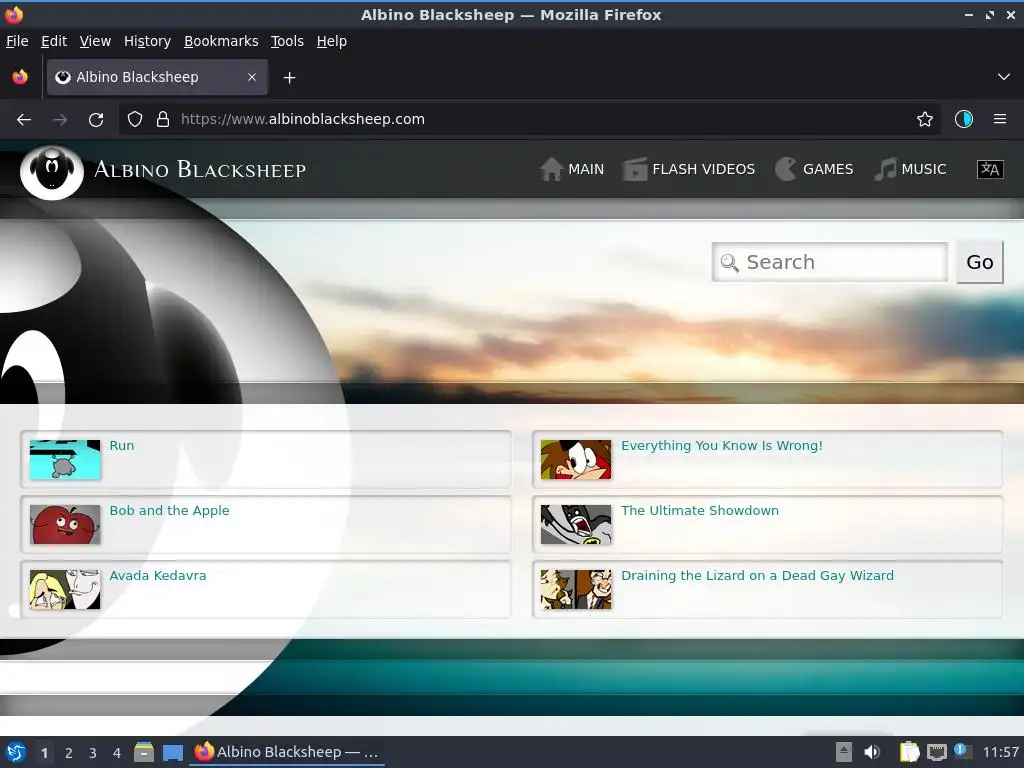Open Bob and the Apple link

169,511
